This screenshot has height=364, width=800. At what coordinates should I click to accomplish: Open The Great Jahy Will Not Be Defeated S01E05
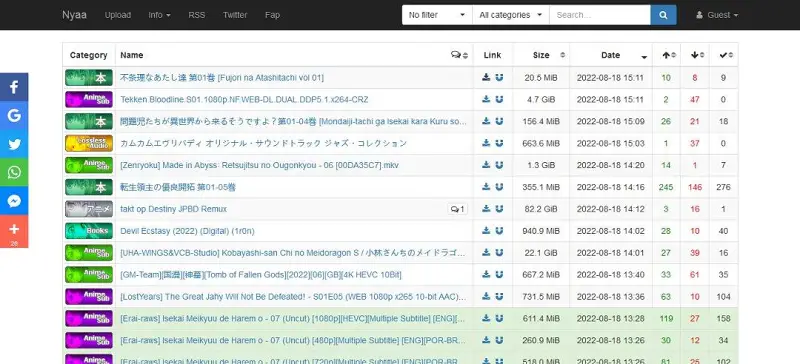pyautogui.click(x=293, y=297)
